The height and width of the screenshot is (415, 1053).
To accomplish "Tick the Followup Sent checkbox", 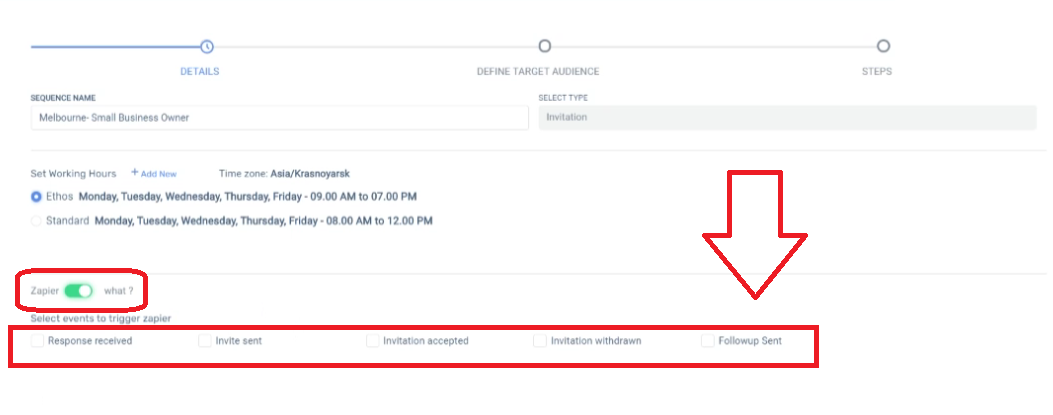I will coord(708,340).
